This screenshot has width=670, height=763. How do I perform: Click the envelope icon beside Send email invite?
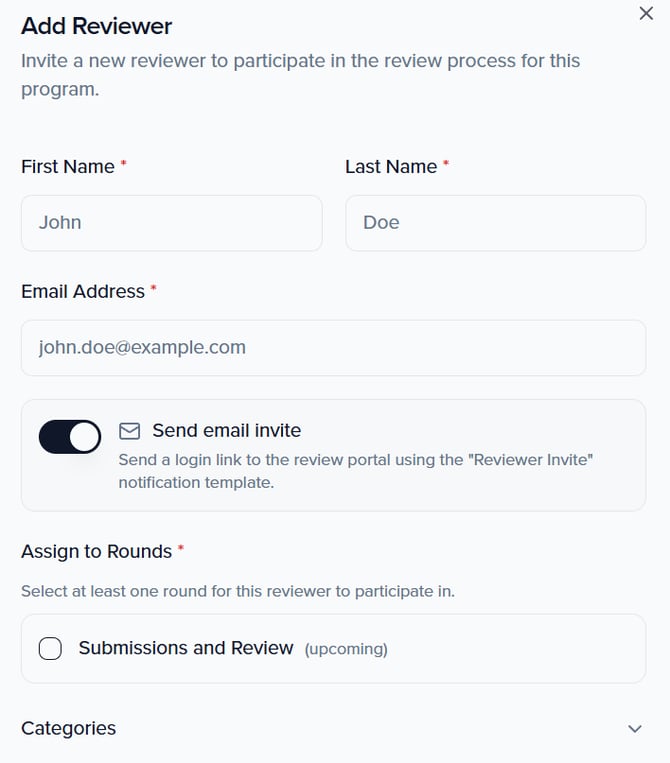129,431
